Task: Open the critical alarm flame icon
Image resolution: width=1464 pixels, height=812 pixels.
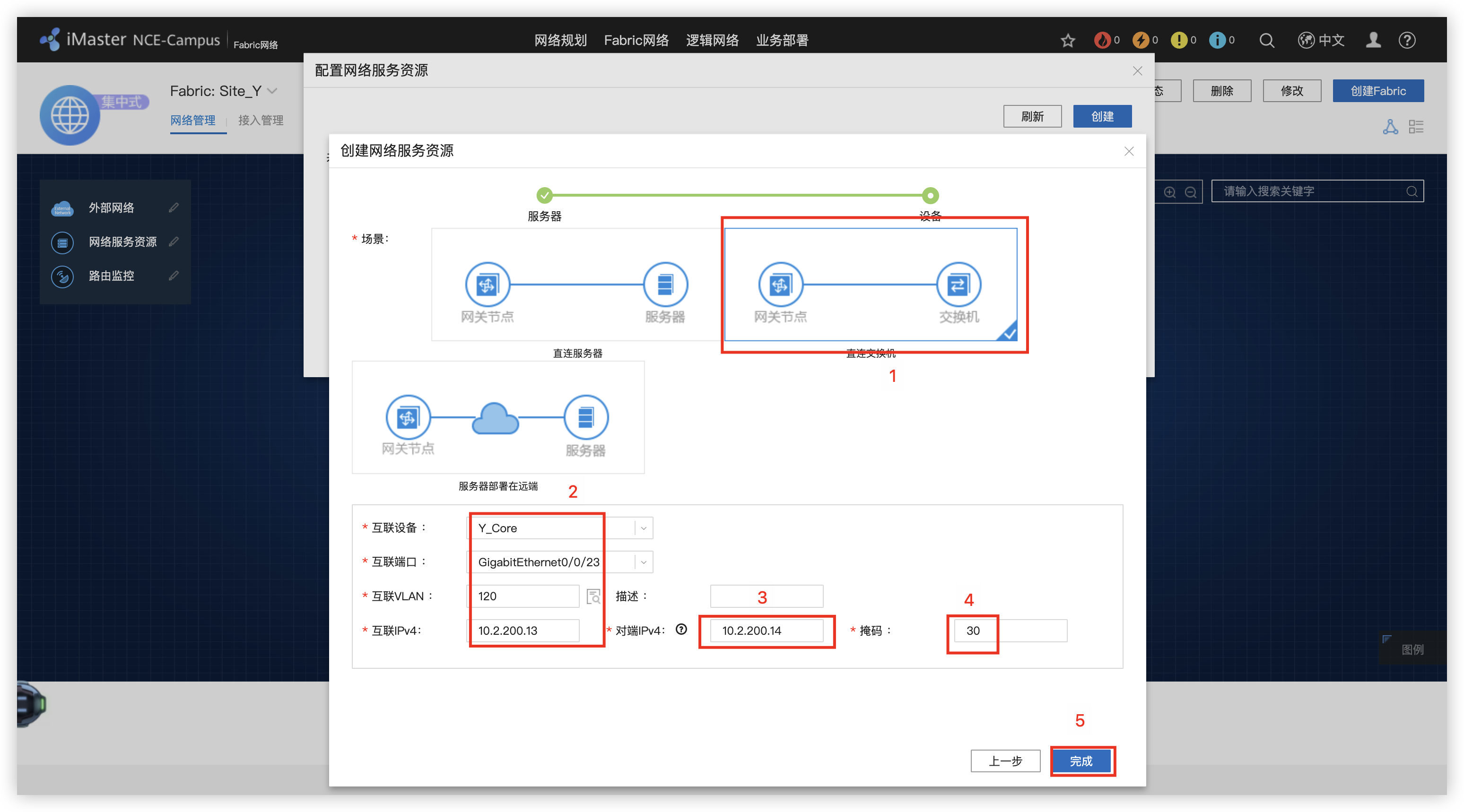Action: [x=1102, y=40]
